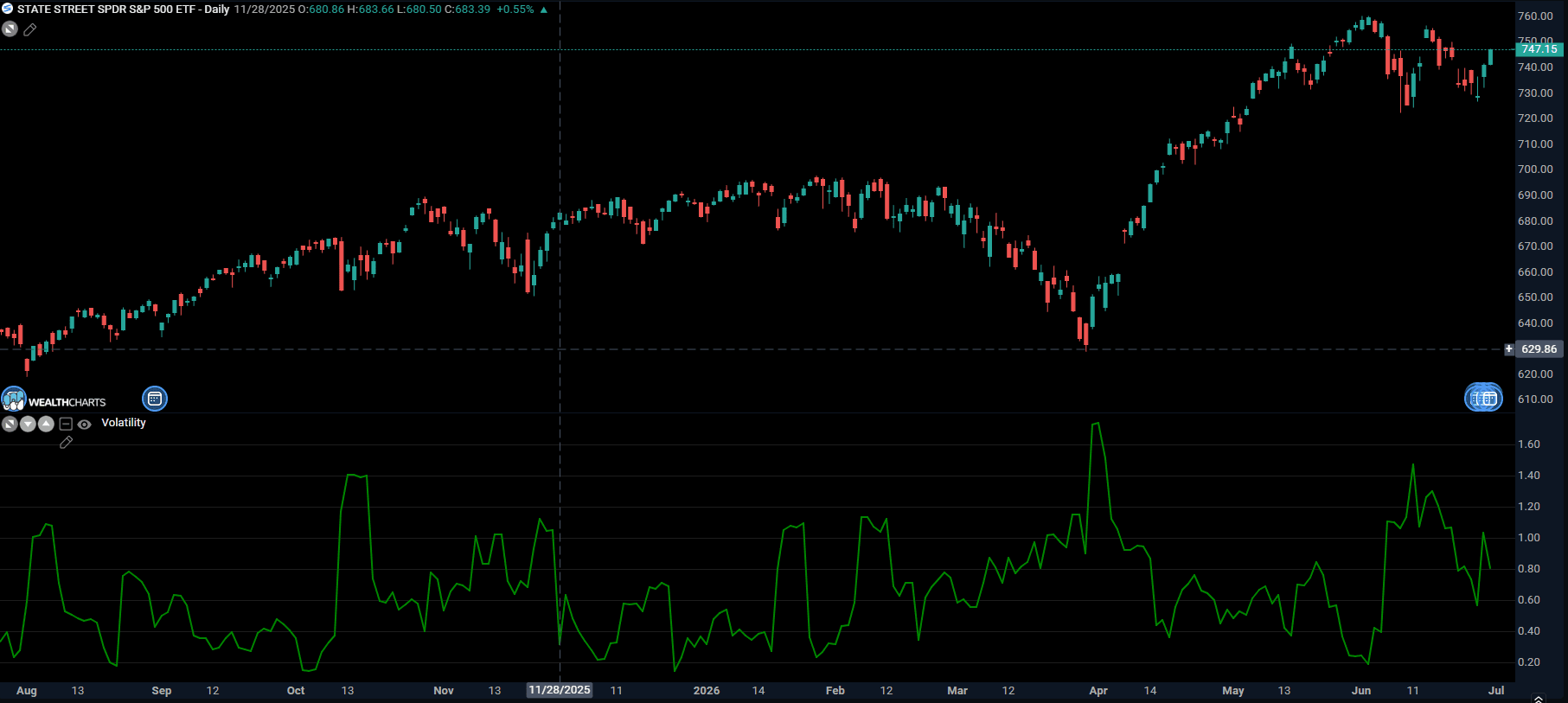
Task: Click the Mar label on time axis
Action: 957,691
